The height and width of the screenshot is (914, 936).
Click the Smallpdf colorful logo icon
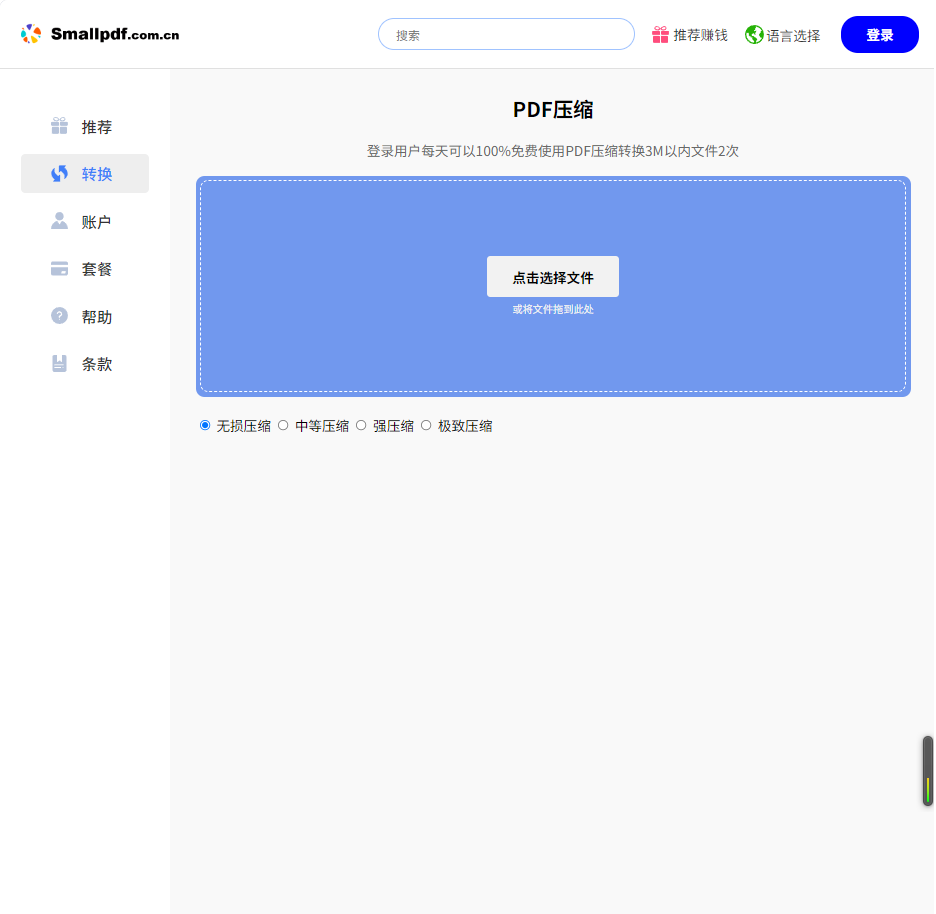click(x=31, y=34)
